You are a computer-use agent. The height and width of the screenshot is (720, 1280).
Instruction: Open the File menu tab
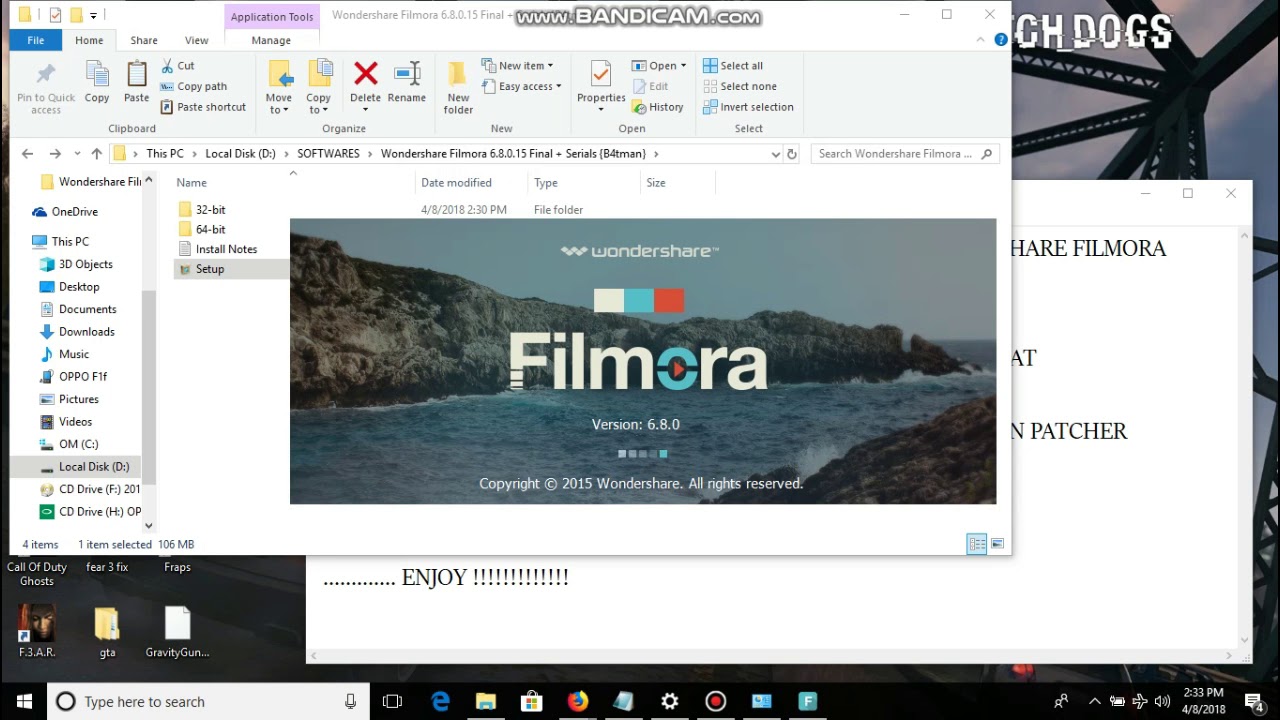pyautogui.click(x=35, y=40)
